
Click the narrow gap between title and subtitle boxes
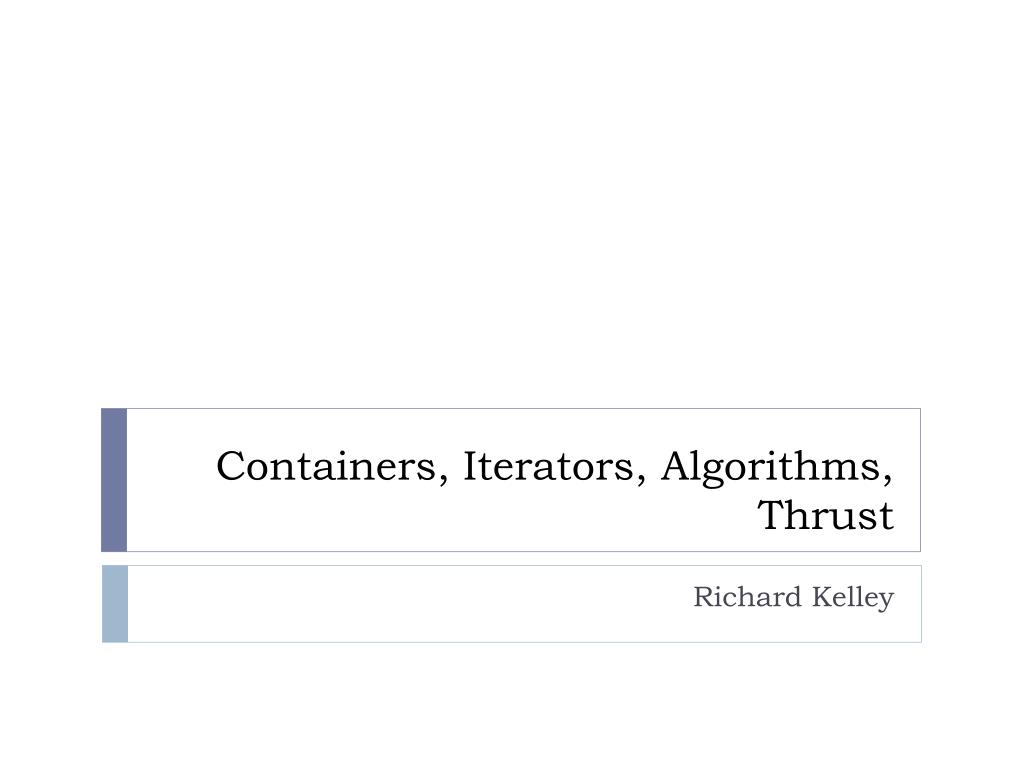point(512,558)
